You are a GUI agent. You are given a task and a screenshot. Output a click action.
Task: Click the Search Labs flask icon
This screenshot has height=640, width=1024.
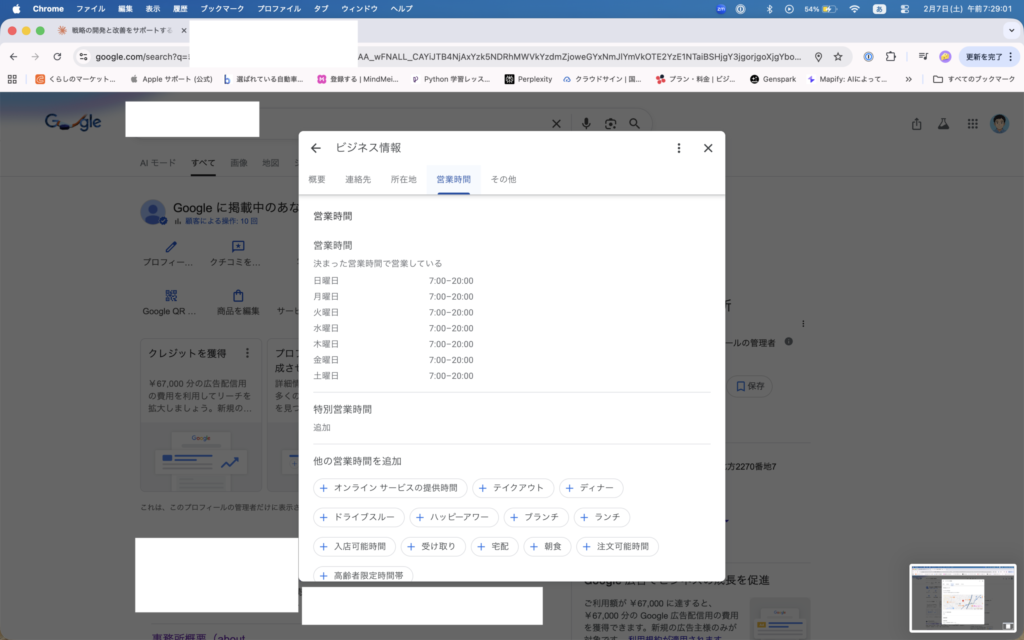click(x=942, y=124)
